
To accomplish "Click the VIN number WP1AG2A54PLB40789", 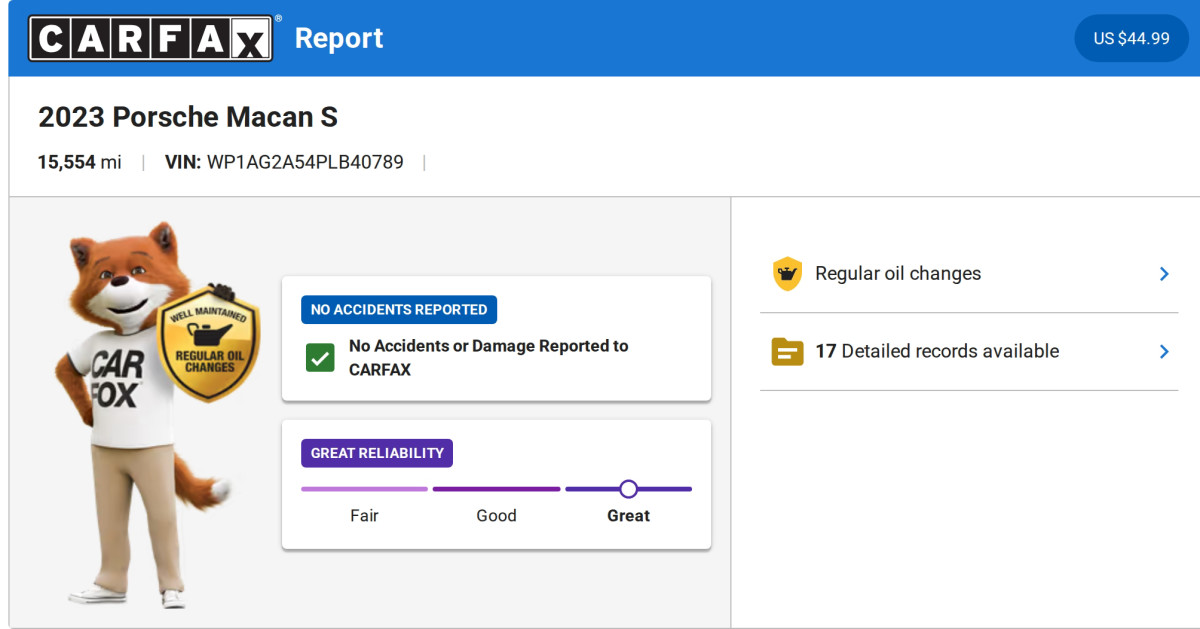I will point(305,162).
